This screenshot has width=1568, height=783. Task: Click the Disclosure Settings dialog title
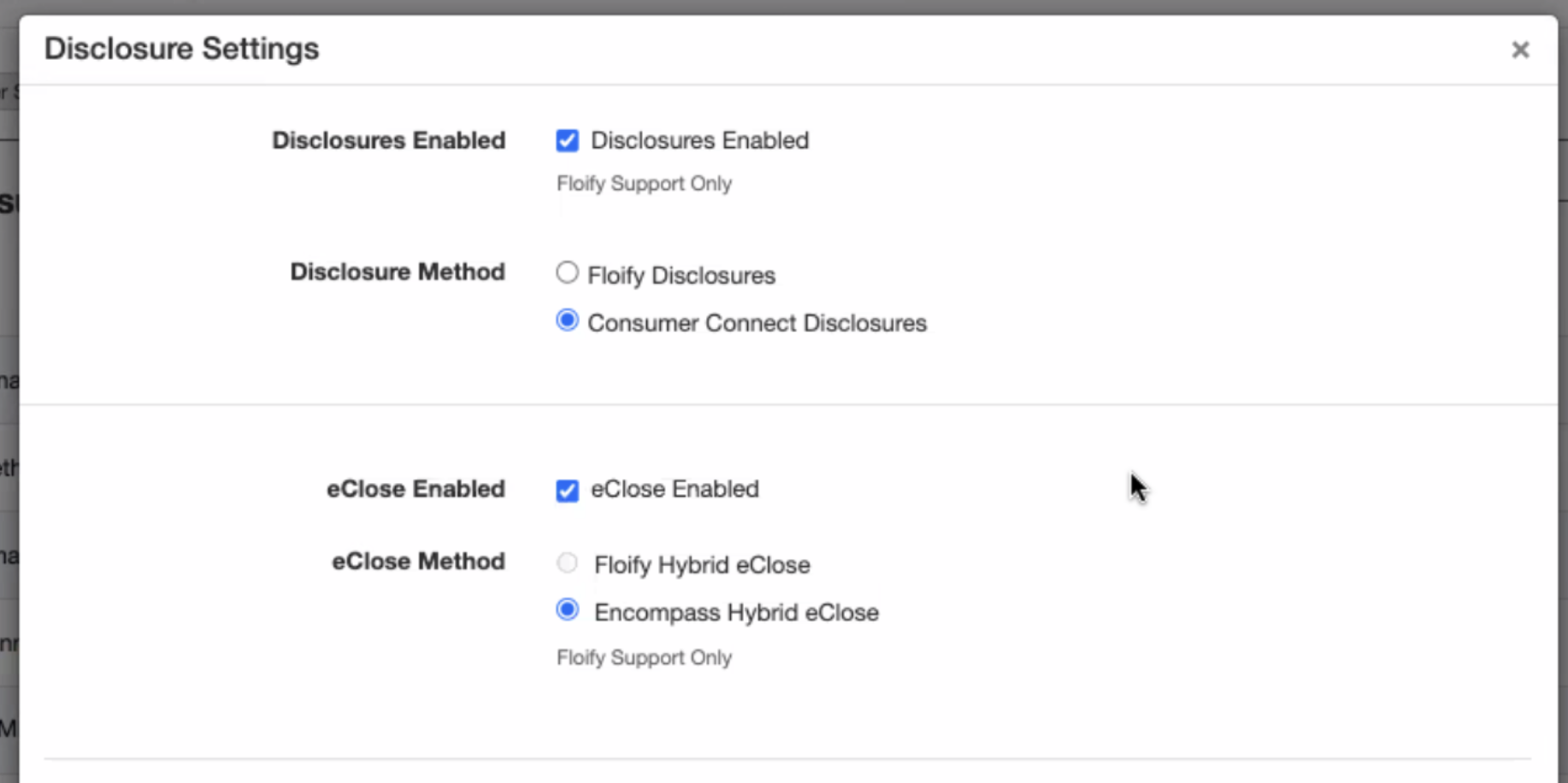pos(181,49)
